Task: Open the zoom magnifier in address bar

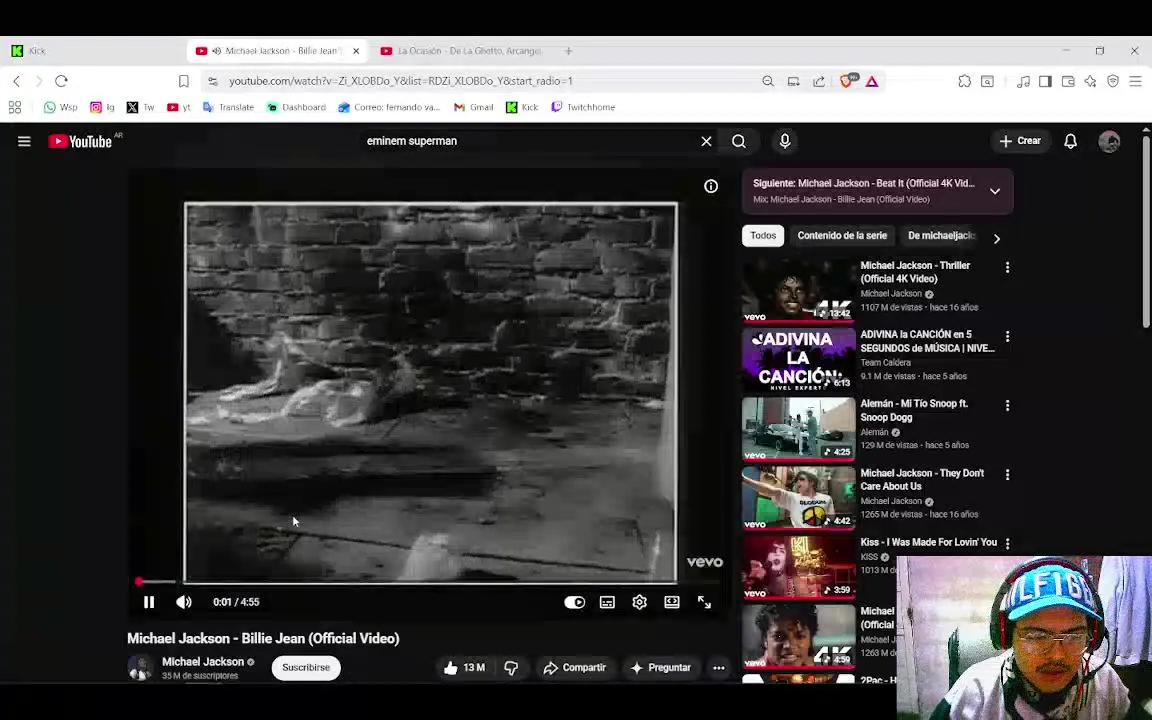Action: click(768, 81)
